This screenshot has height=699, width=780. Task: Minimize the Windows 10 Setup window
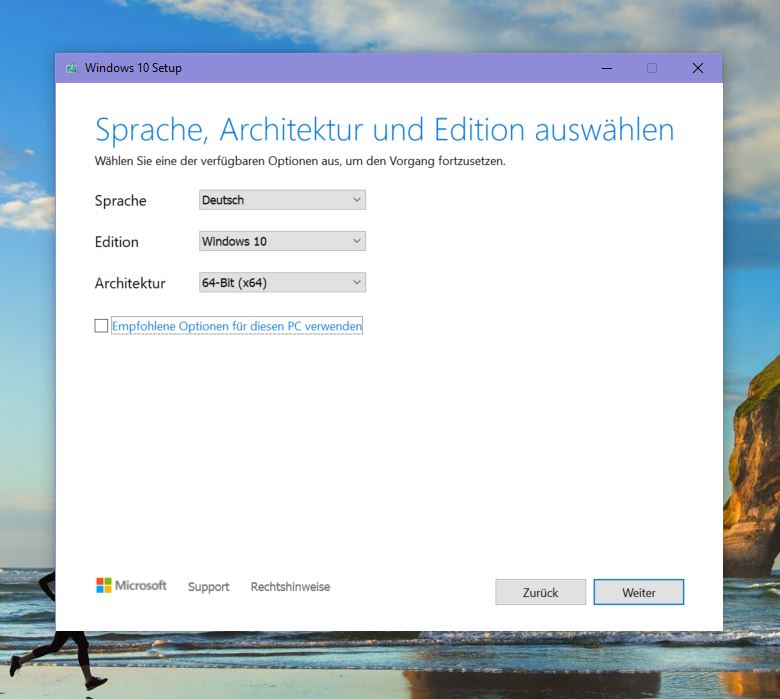607,68
